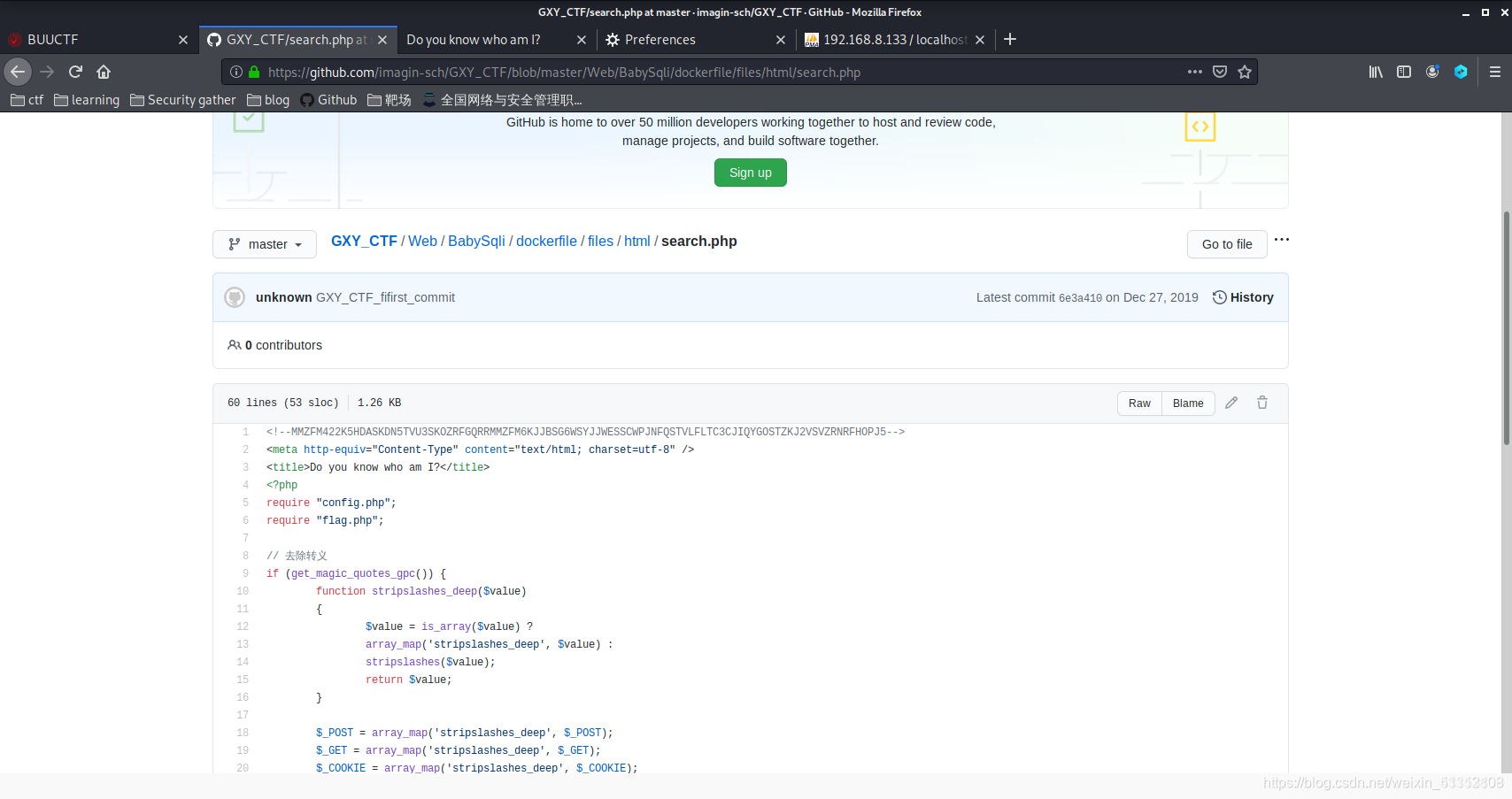
Task: Click the green Sign up button
Action: (x=751, y=173)
